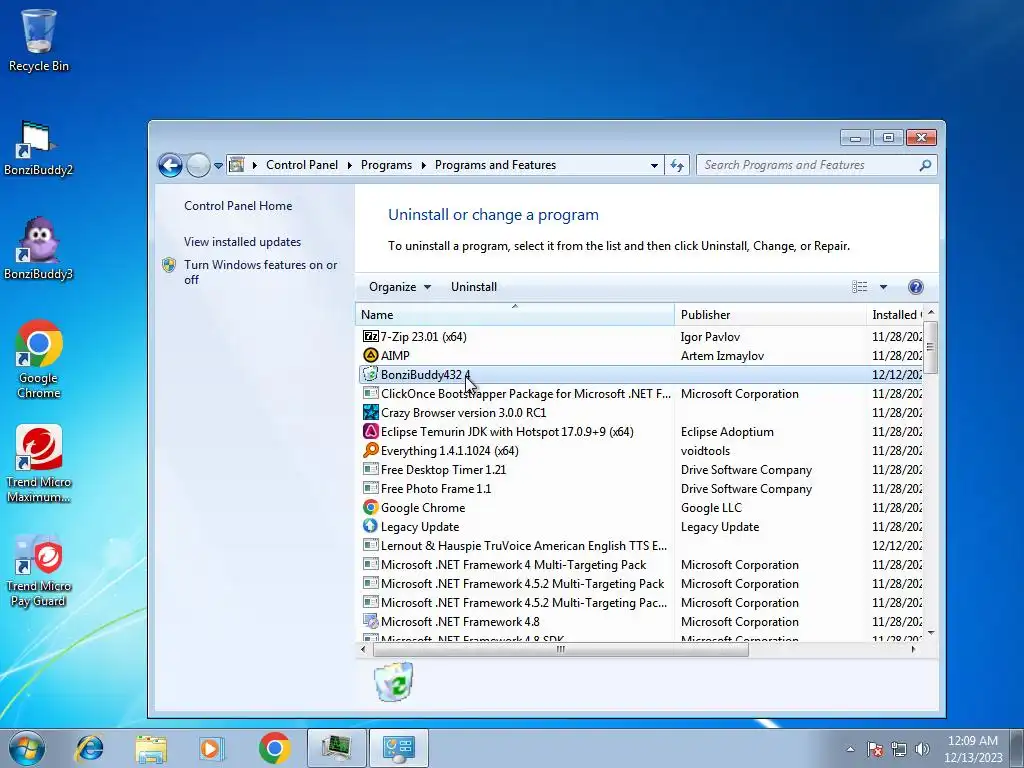Click the scroll right arrow of list
Screen dimensions: 1024x768
913,649
